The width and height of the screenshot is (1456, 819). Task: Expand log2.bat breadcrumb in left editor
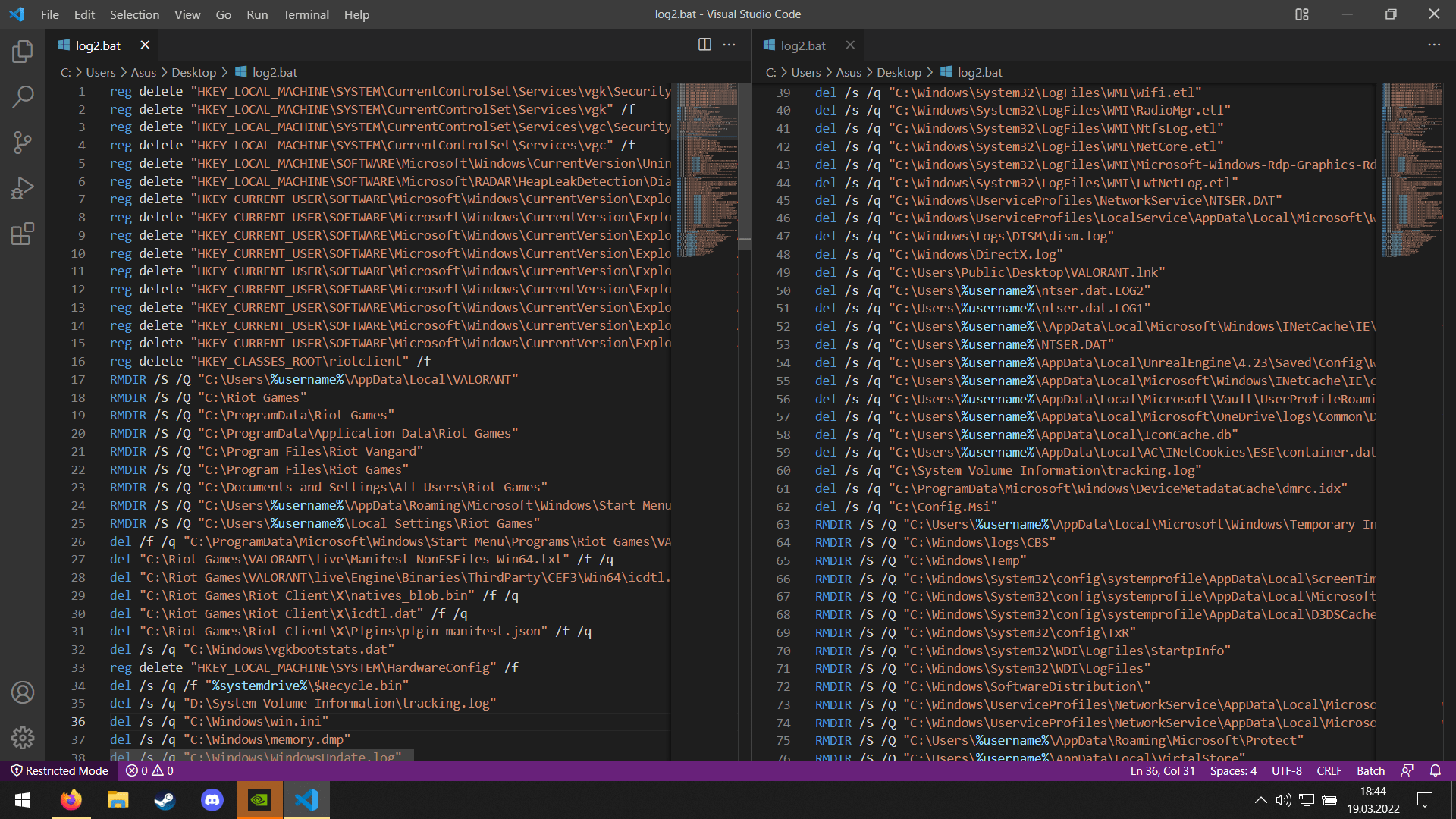pos(266,72)
